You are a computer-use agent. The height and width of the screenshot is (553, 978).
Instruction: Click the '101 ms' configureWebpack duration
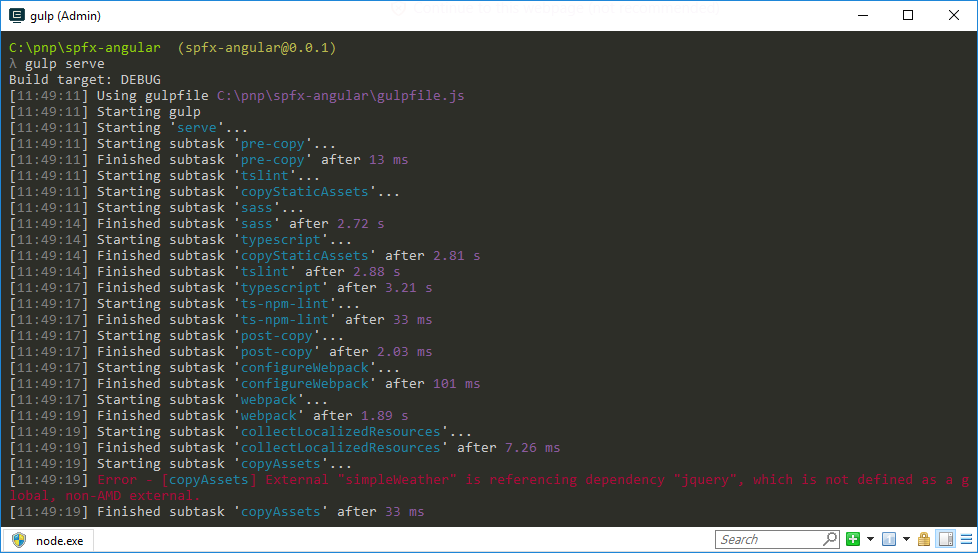tap(457, 383)
